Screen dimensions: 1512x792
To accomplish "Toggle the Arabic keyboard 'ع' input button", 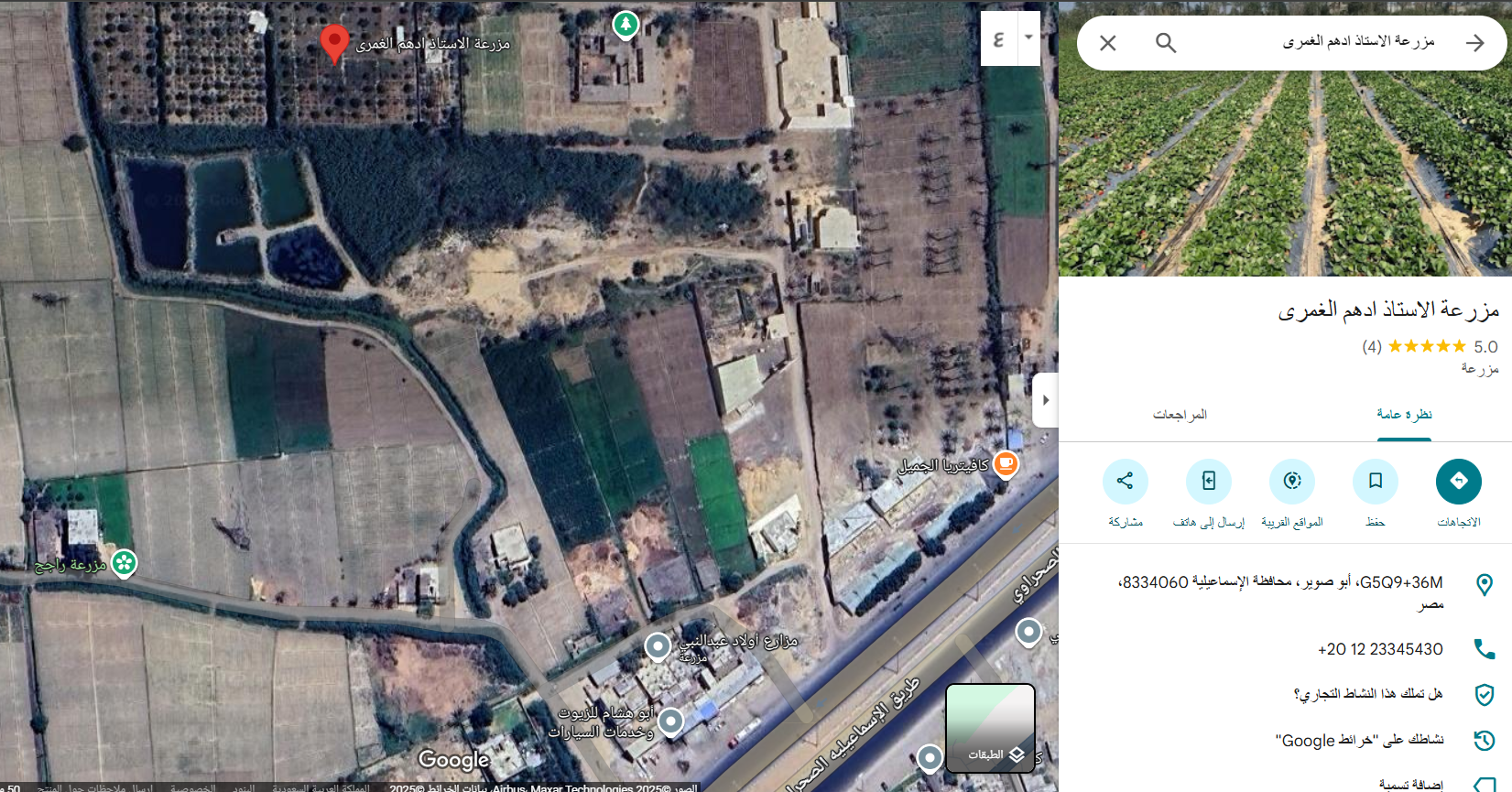I will 998,38.
